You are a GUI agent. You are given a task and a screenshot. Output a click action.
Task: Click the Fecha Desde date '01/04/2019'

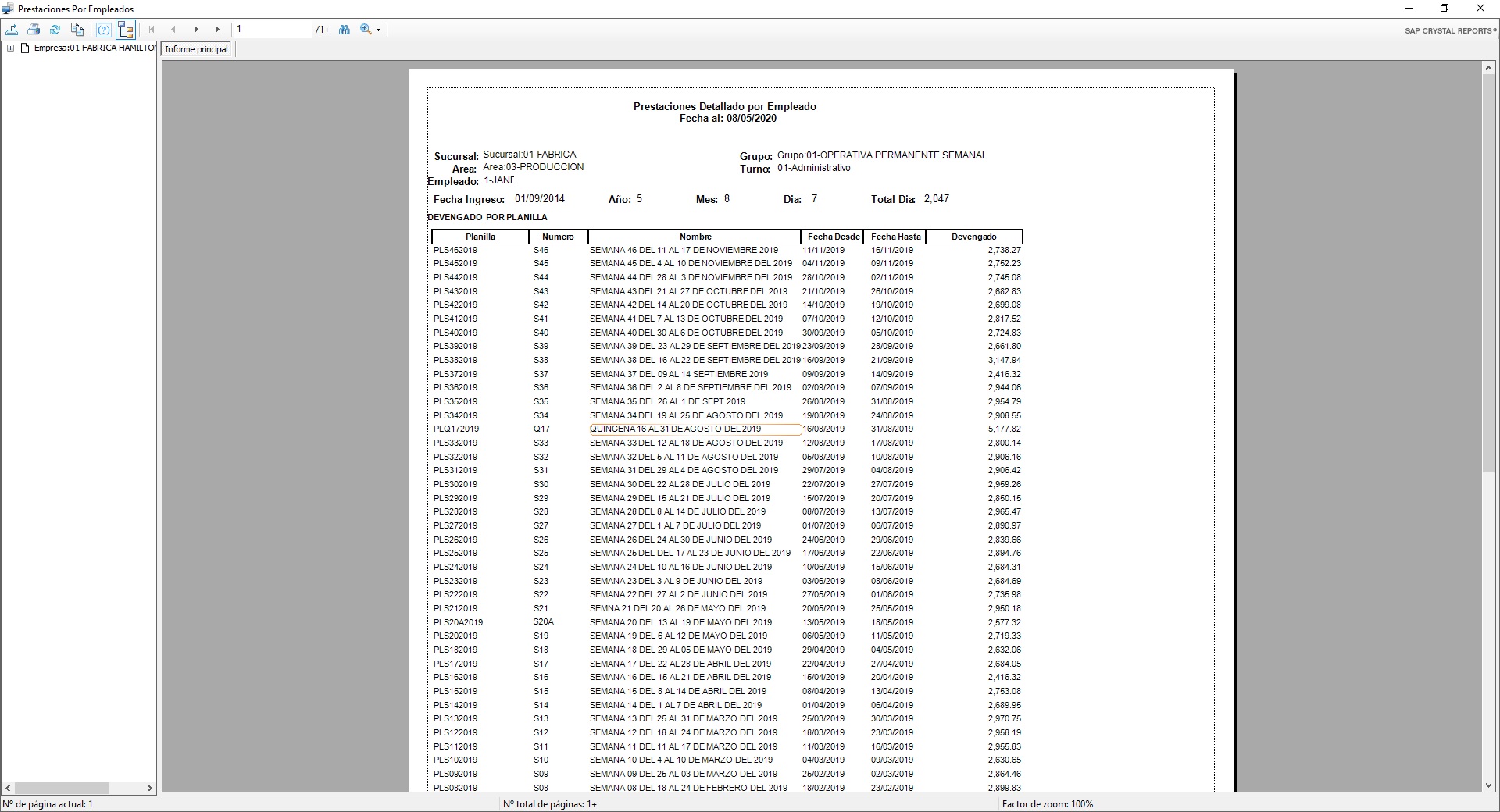(x=823, y=705)
